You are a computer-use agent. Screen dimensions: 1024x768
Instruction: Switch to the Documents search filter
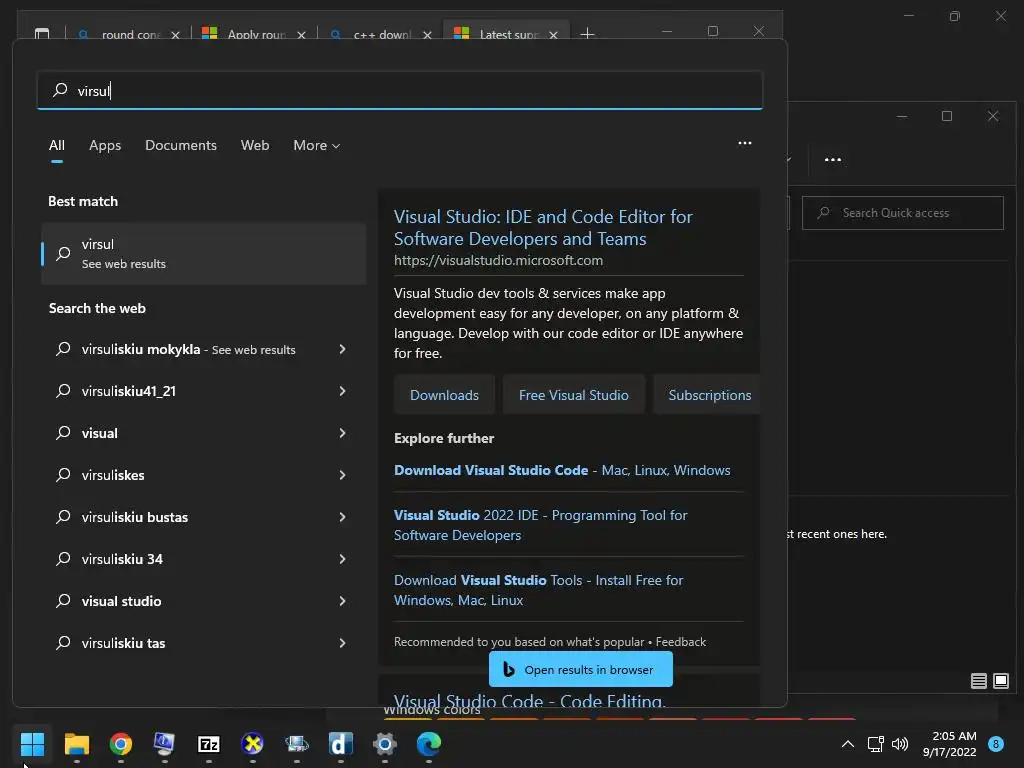click(x=181, y=146)
